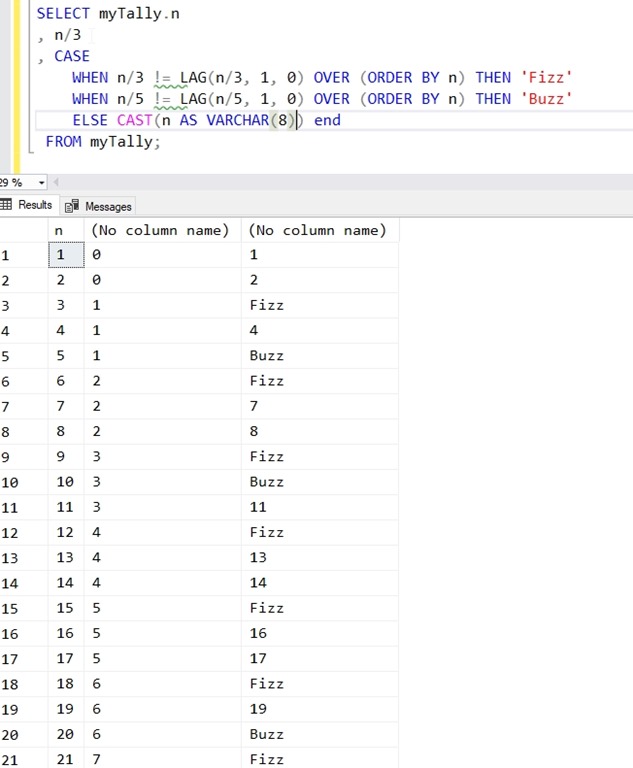
Task: Select the Results tab
Action: (x=34, y=205)
